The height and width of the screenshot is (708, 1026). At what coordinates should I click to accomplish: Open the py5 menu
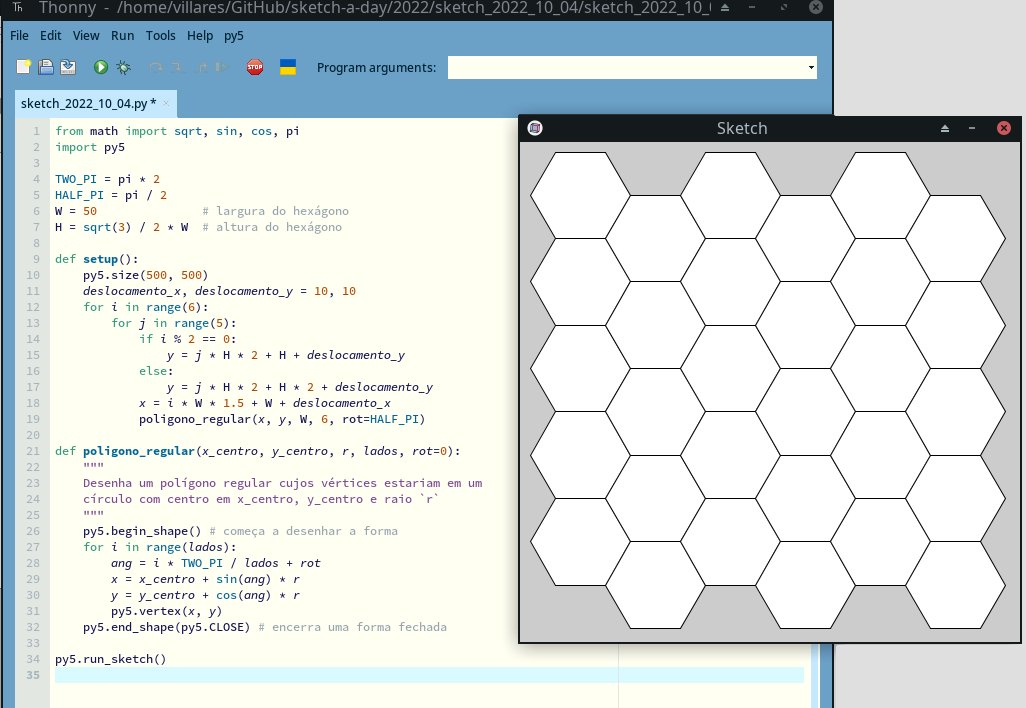(233, 35)
